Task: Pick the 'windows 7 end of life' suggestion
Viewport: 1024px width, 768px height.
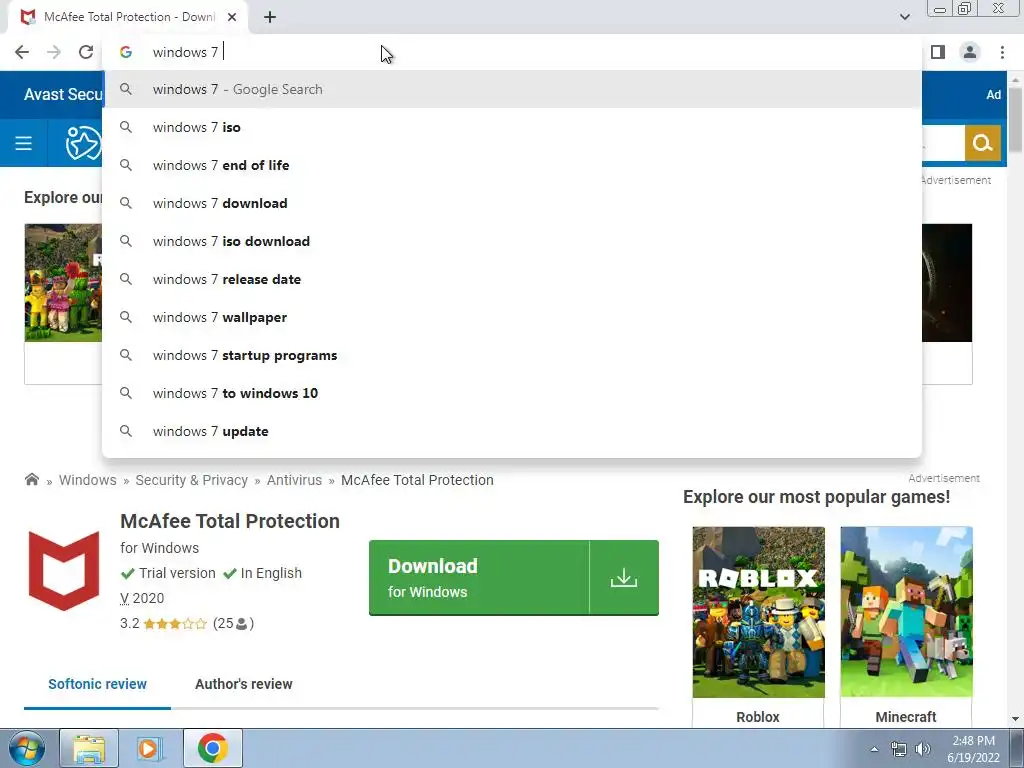Action: tap(512, 165)
